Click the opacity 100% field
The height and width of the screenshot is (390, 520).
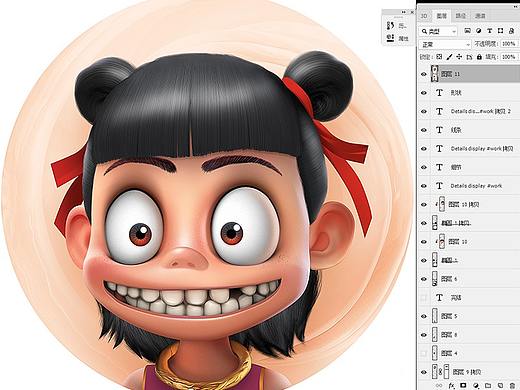pos(509,44)
